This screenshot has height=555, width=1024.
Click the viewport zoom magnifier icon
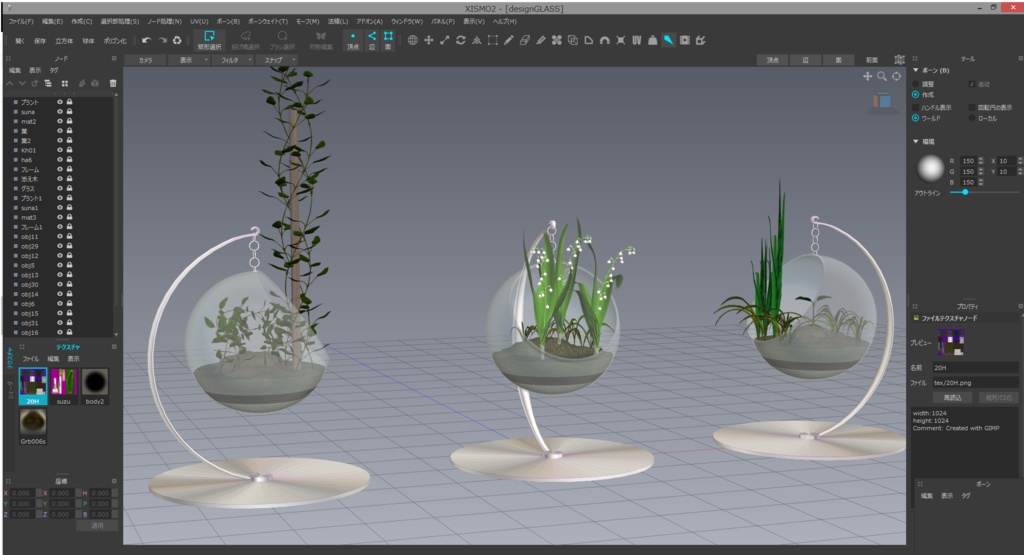pyautogui.click(x=881, y=76)
